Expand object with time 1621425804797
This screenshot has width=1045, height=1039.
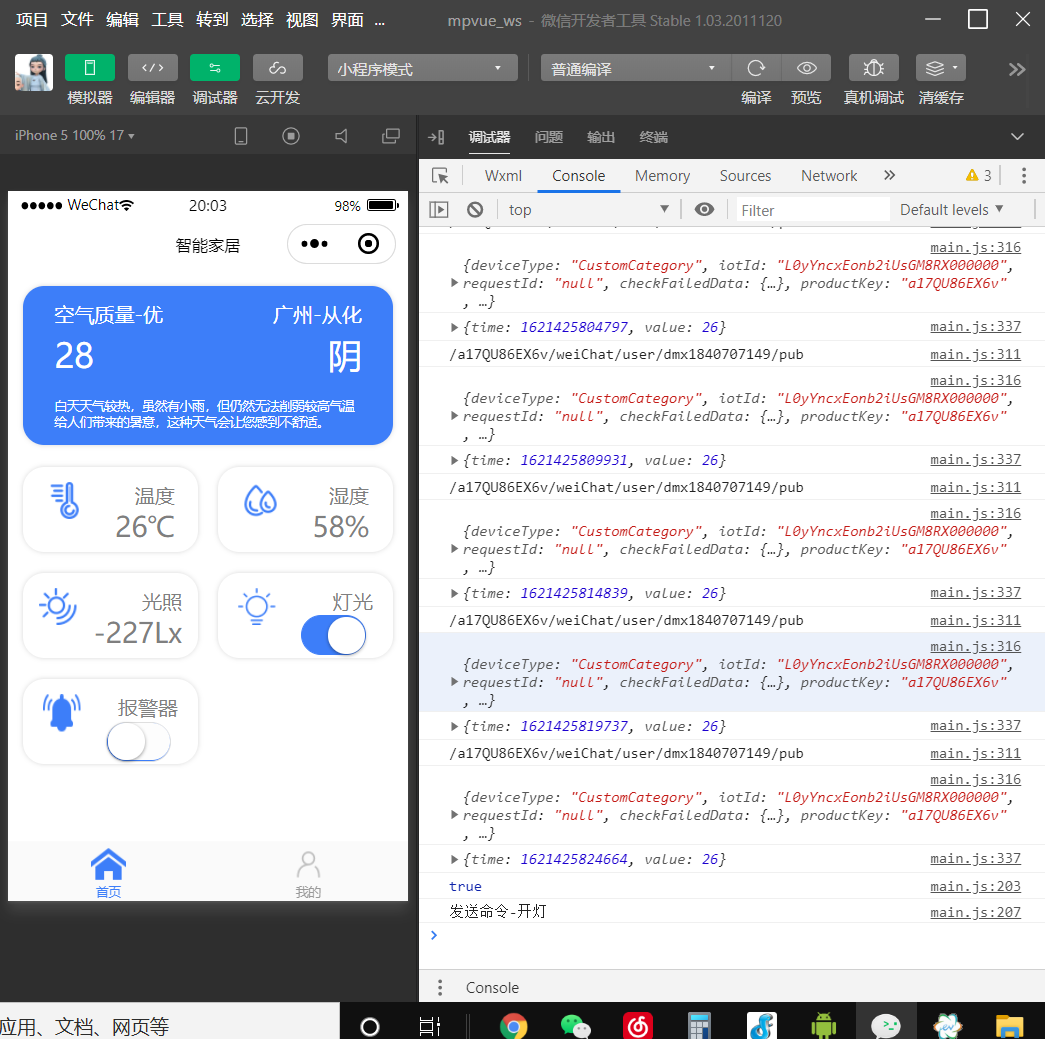tap(455, 327)
